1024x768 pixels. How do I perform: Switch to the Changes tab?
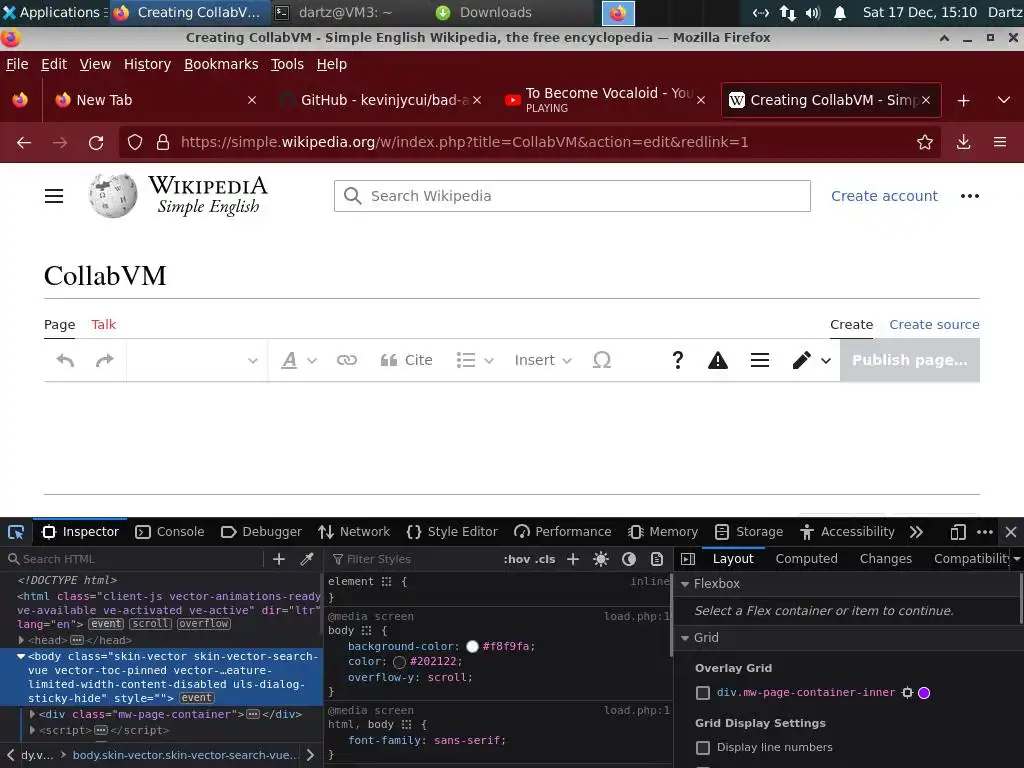(x=886, y=559)
